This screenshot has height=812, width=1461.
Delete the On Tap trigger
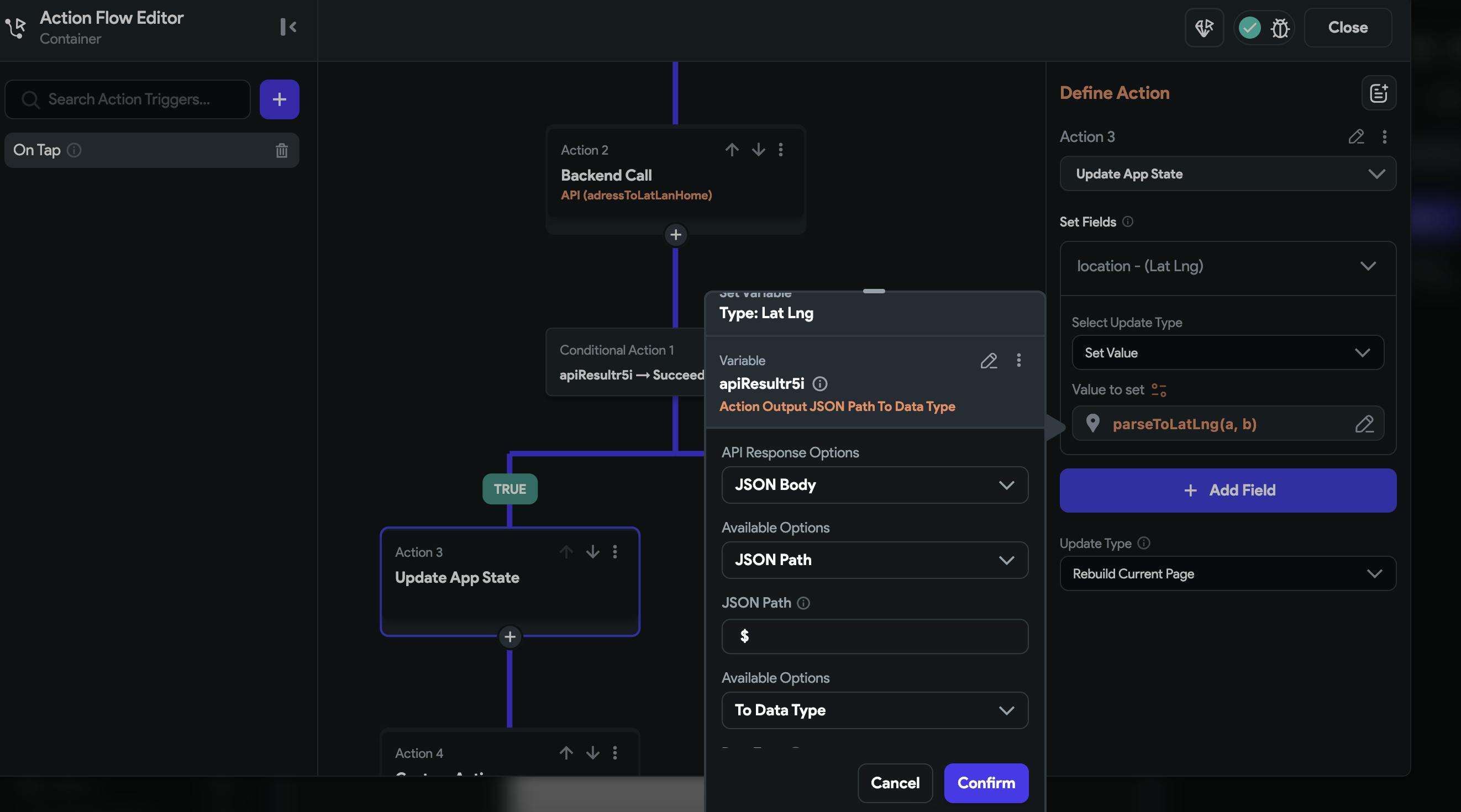pos(281,150)
